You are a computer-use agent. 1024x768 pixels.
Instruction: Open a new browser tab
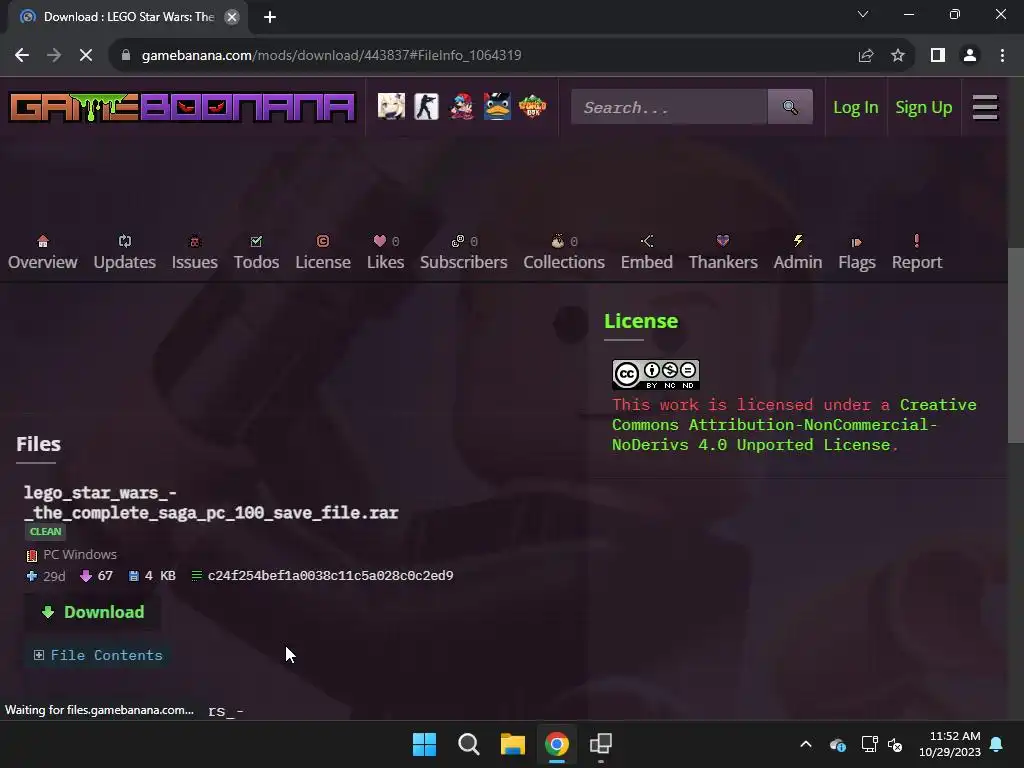(270, 17)
